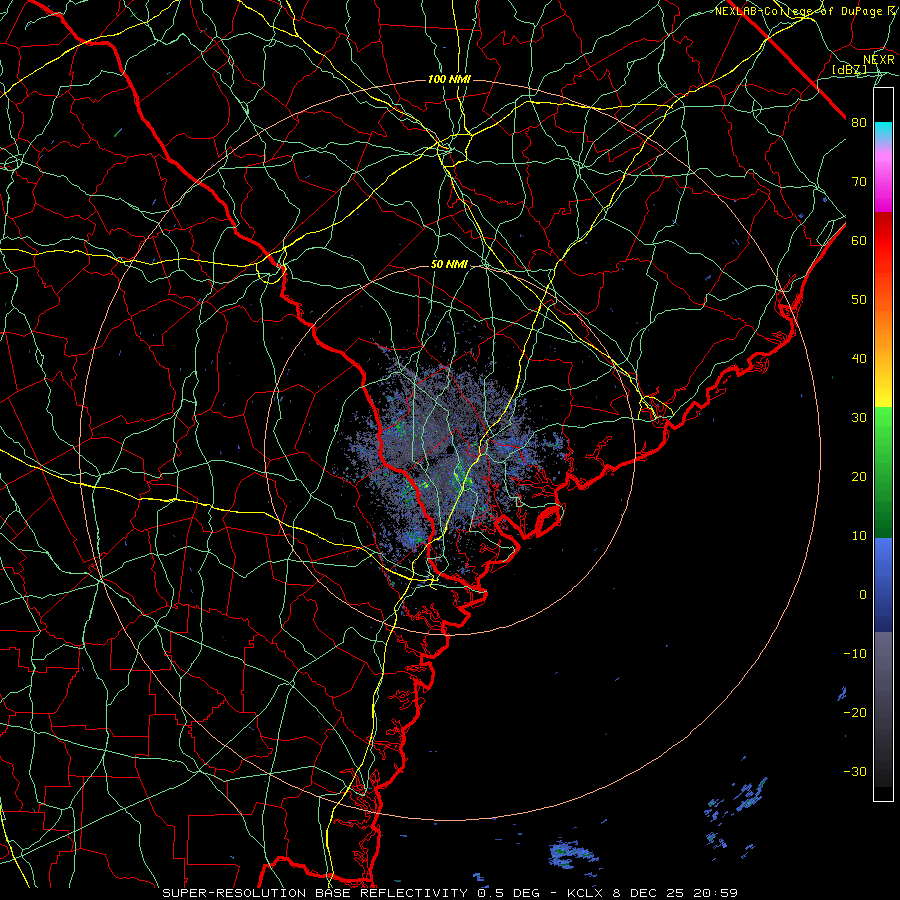This screenshot has width=900, height=900.
Task: Click the 60 value on the dBZ scale
Action: 859,241
